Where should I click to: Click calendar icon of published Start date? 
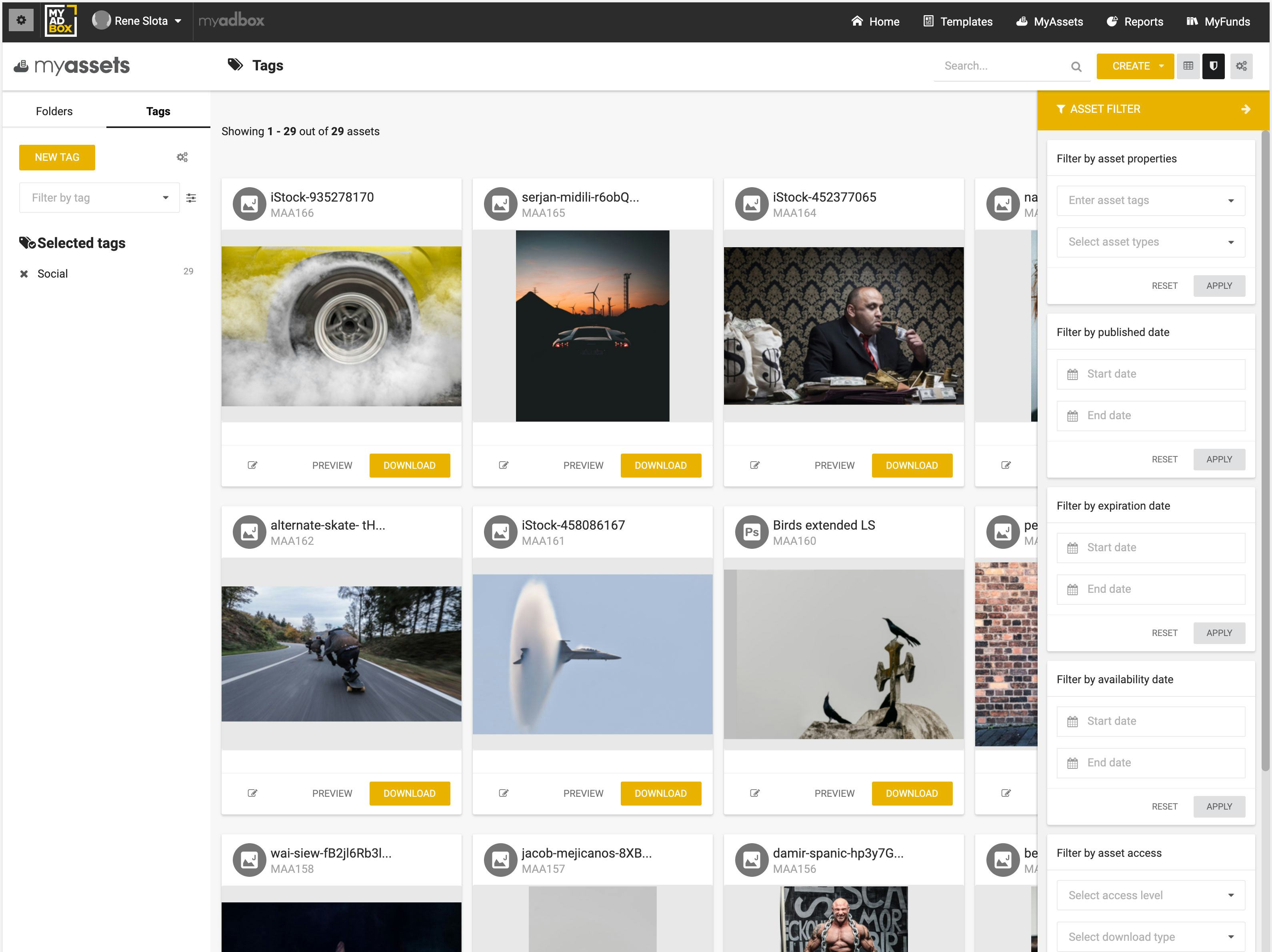point(1072,374)
